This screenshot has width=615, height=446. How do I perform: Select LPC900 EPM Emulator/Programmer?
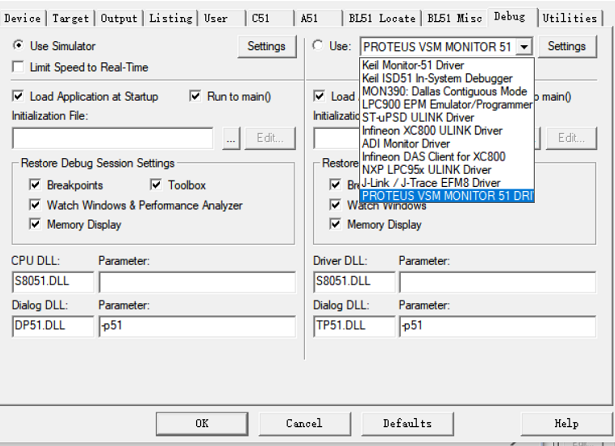[x=447, y=104]
